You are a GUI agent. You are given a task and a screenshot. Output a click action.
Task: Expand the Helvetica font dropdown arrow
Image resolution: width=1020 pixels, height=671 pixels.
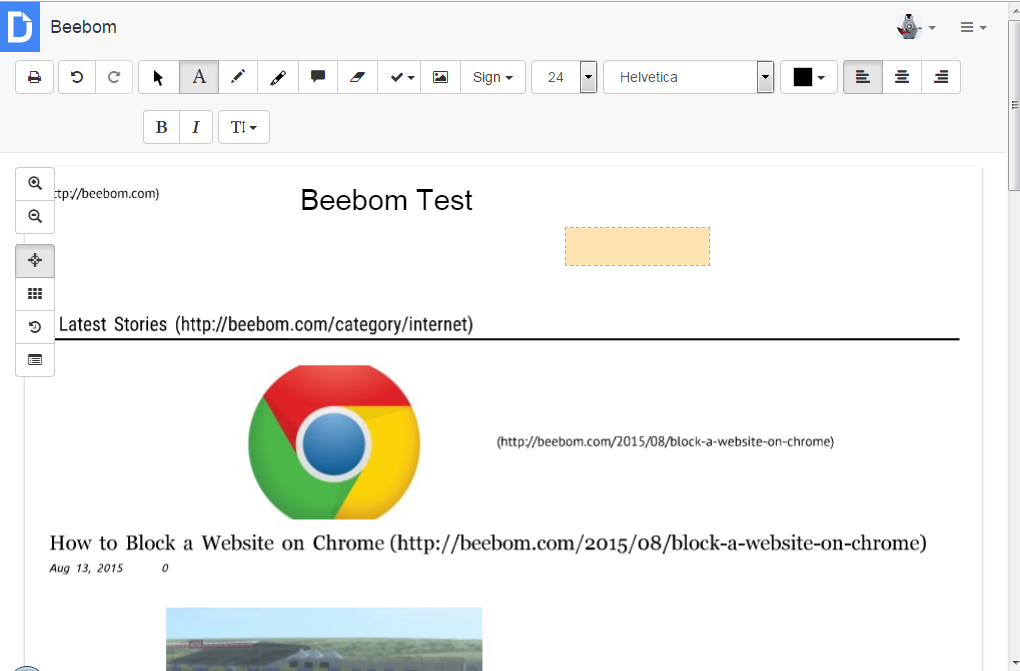coord(766,77)
